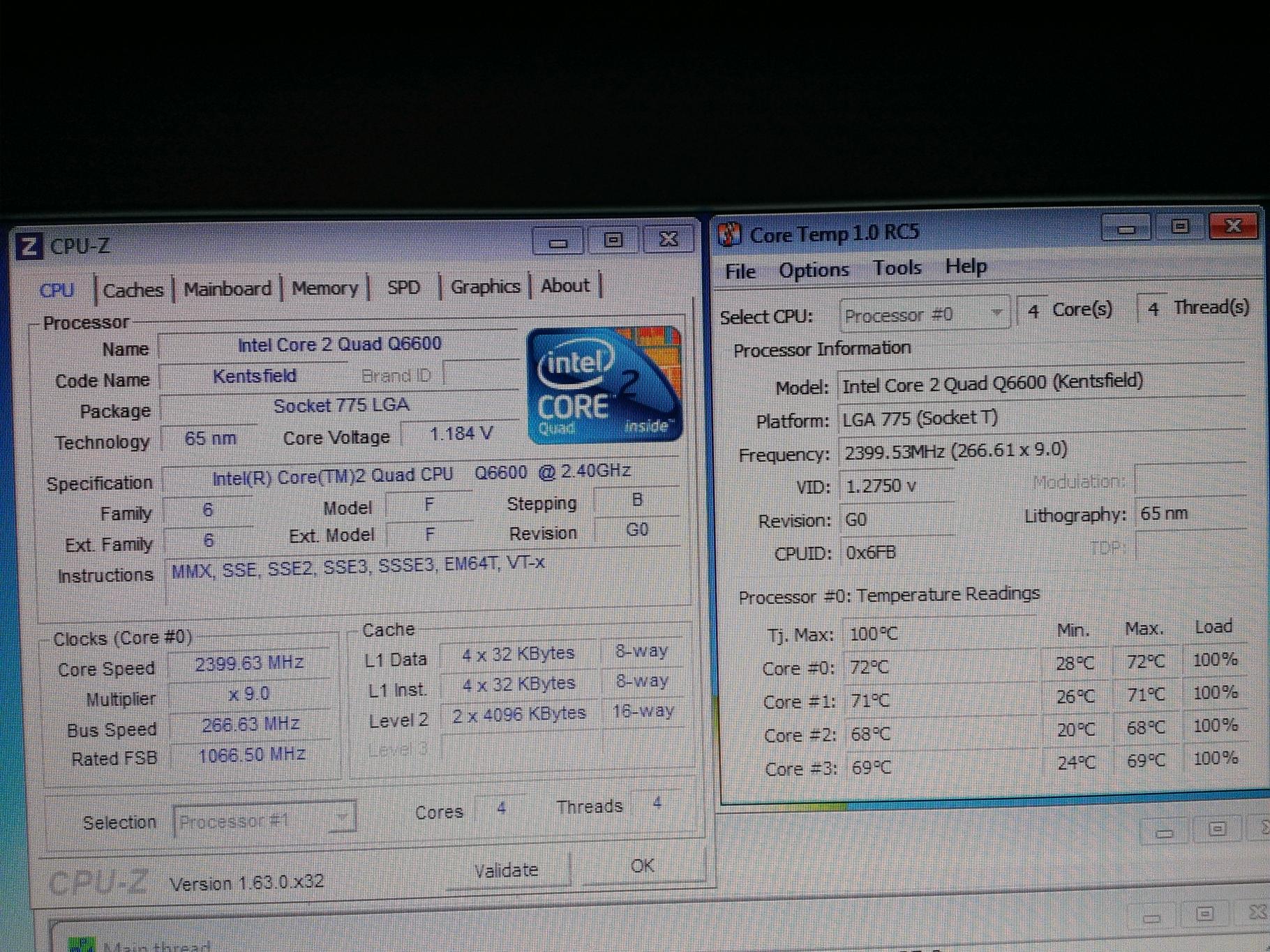
Task: Open the Options menu in Core Temp
Action: tap(814, 270)
